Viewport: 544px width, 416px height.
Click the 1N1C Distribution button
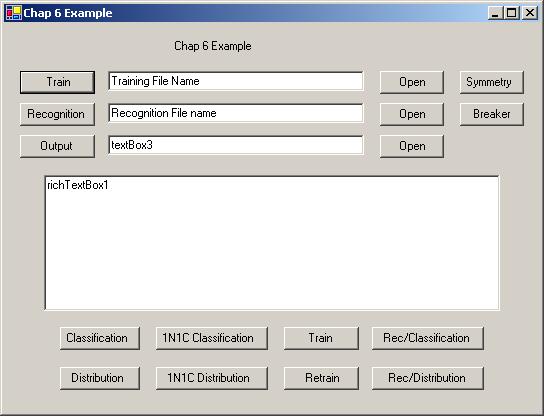click(x=212, y=378)
